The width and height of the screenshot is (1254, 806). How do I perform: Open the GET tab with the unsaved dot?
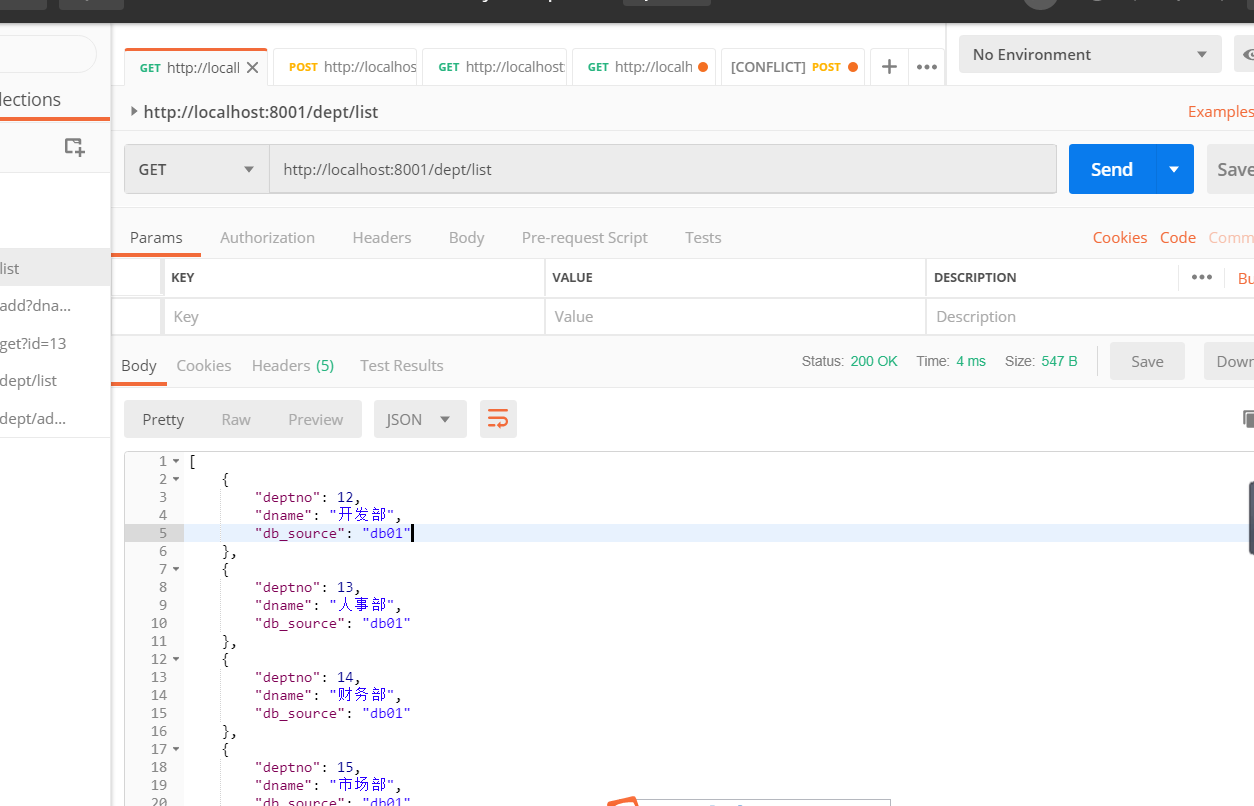coord(644,67)
